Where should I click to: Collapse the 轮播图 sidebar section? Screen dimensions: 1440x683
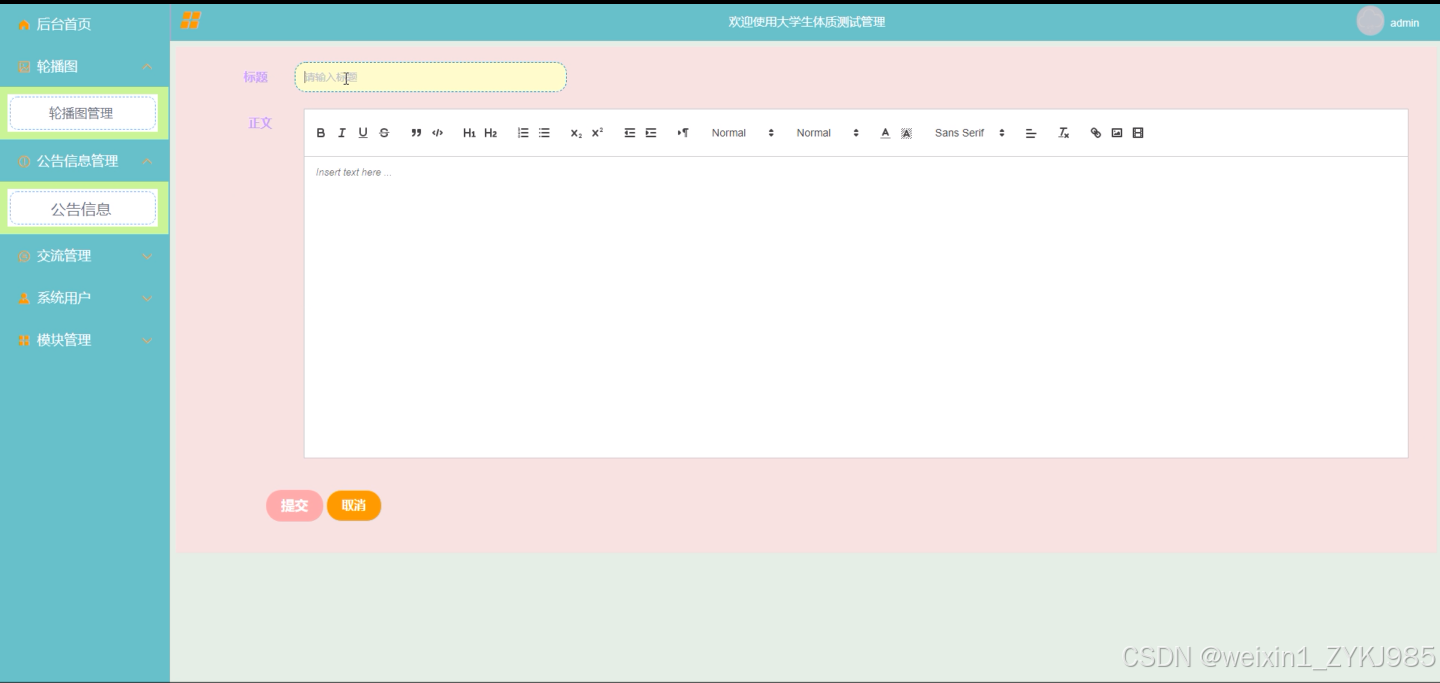(x=84, y=66)
